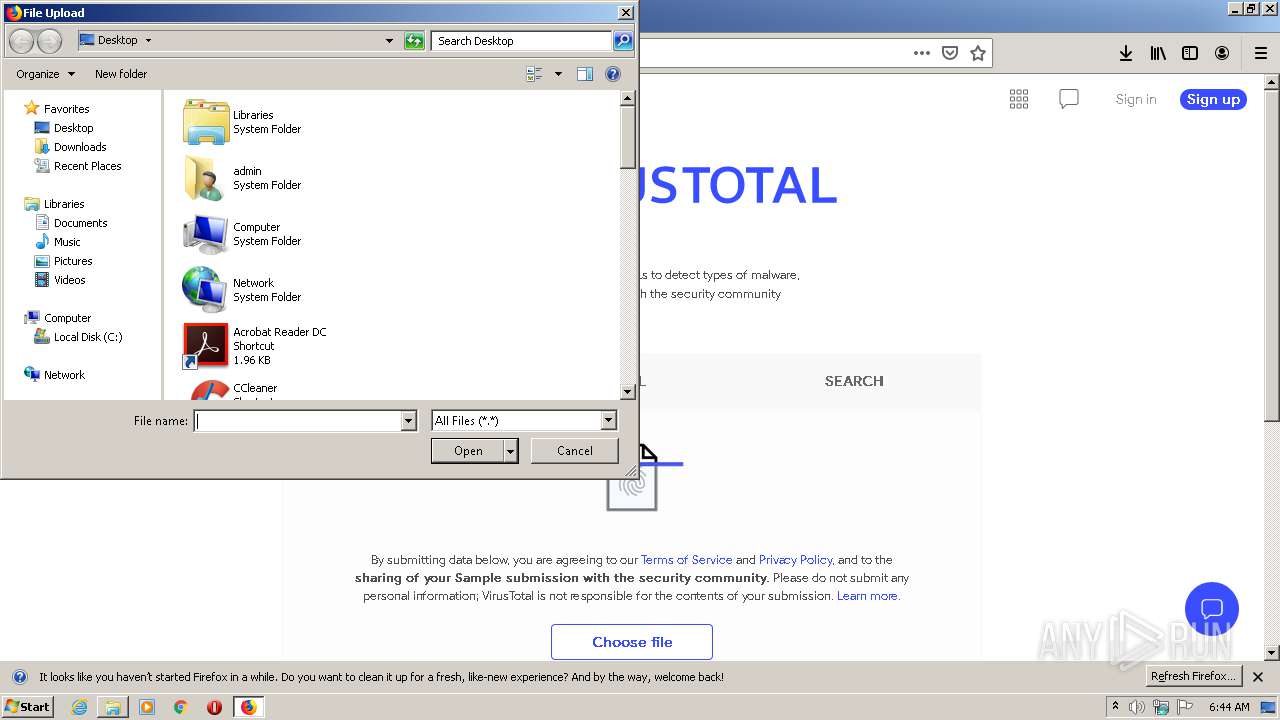
Task: Launch Opera from taskbar
Action: click(214, 707)
